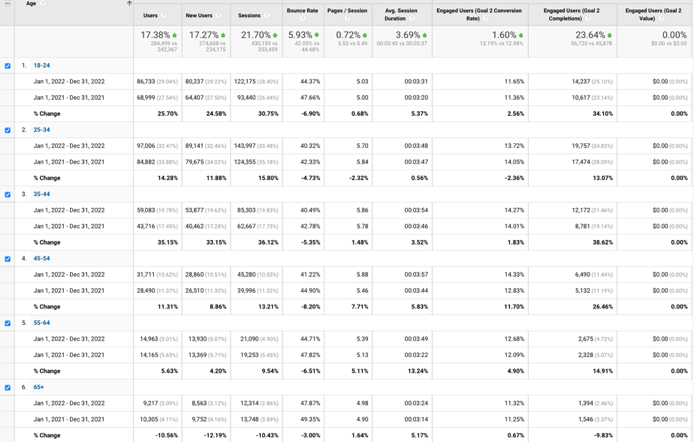
Task: Click the help icon beside Pages / Session
Action: click(x=348, y=18)
